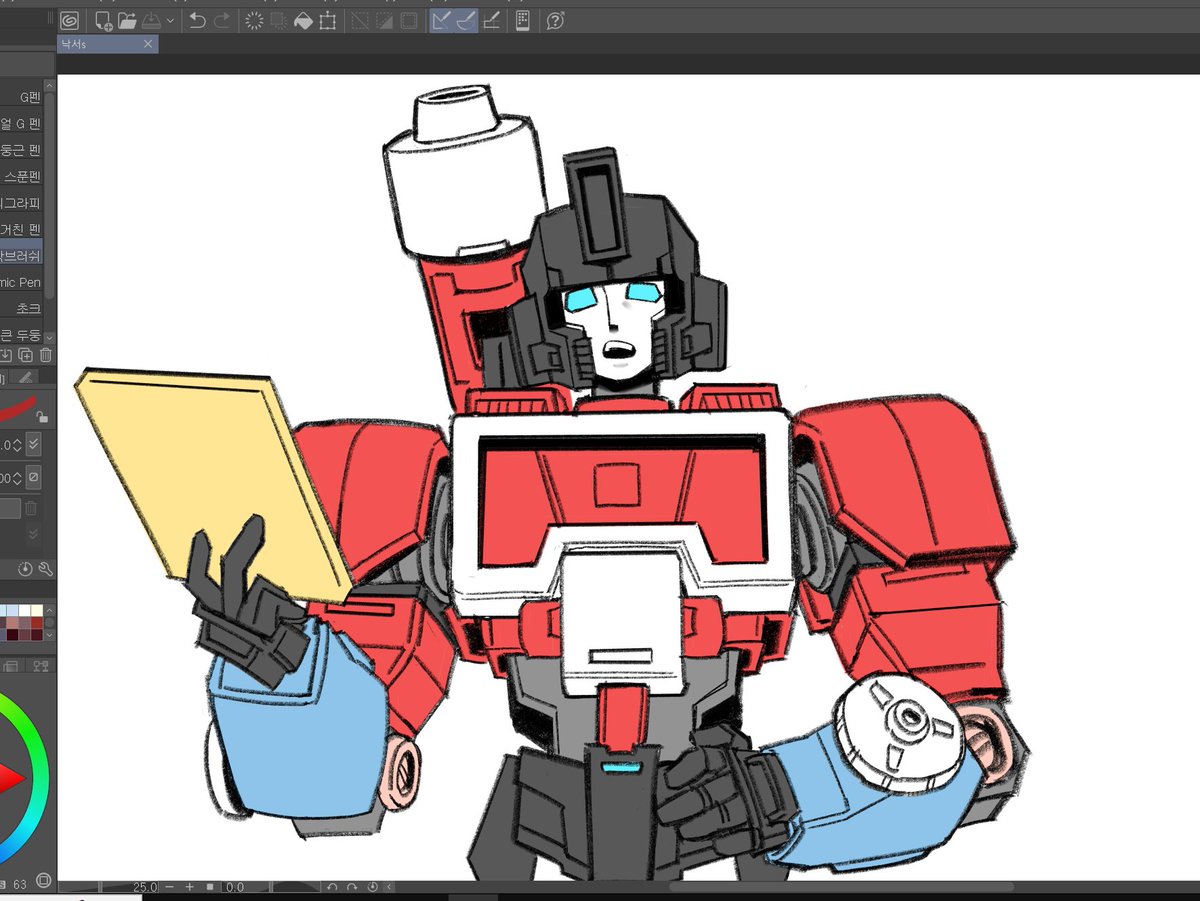This screenshot has height=901, width=1200.
Task: Zoom in canvas with plus button
Action: coord(189,886)
